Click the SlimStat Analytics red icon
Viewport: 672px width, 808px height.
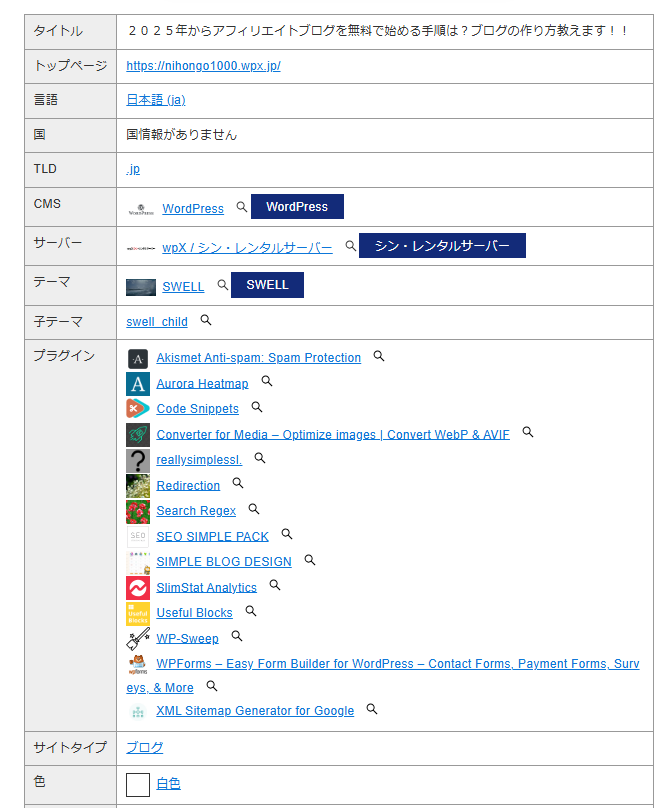(138, 588)
